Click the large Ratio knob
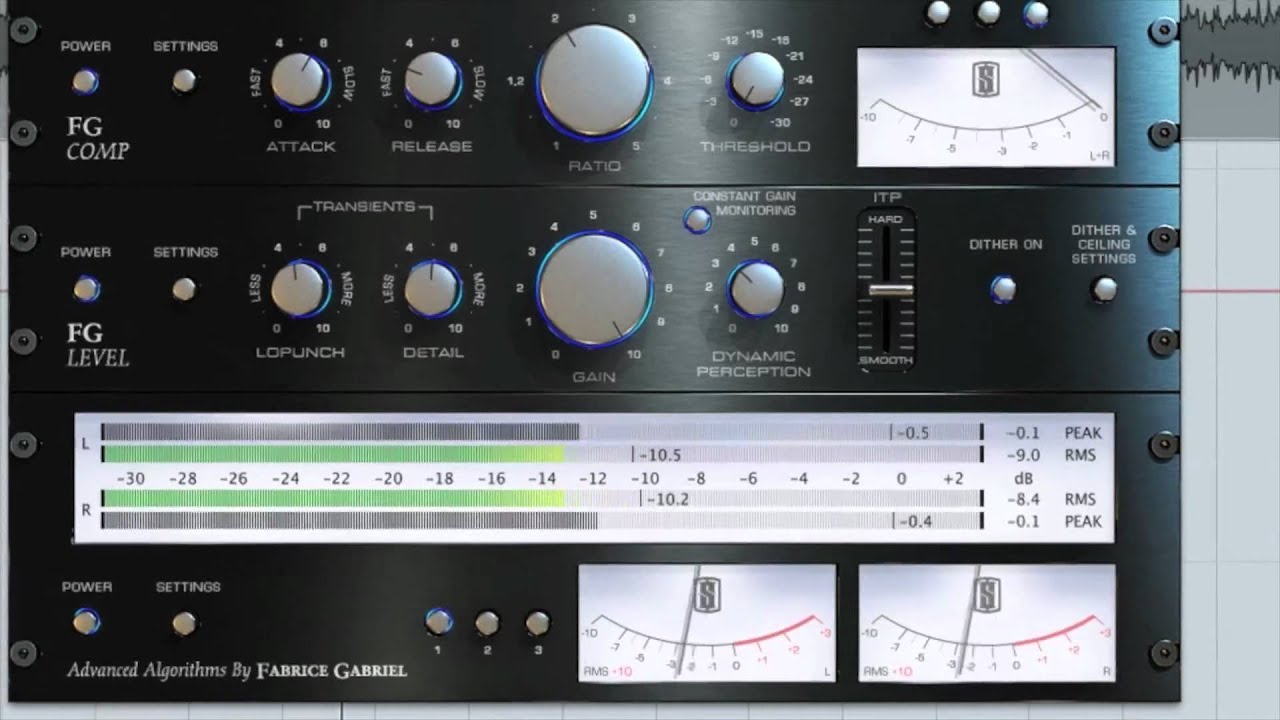Viewport: 1280px width, 720px height. 594,82
